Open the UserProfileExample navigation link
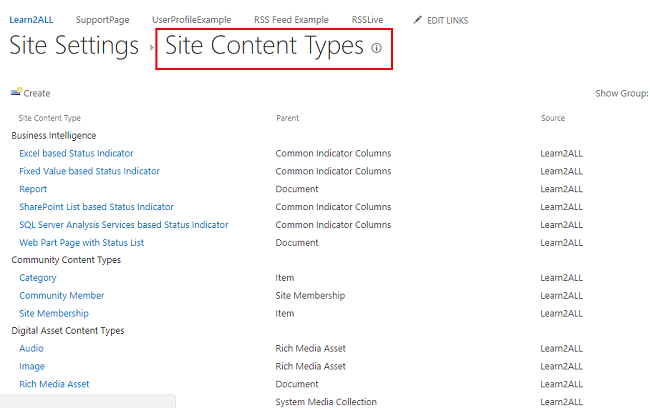Viewport: 650px width, 408px height. [191, 20]
